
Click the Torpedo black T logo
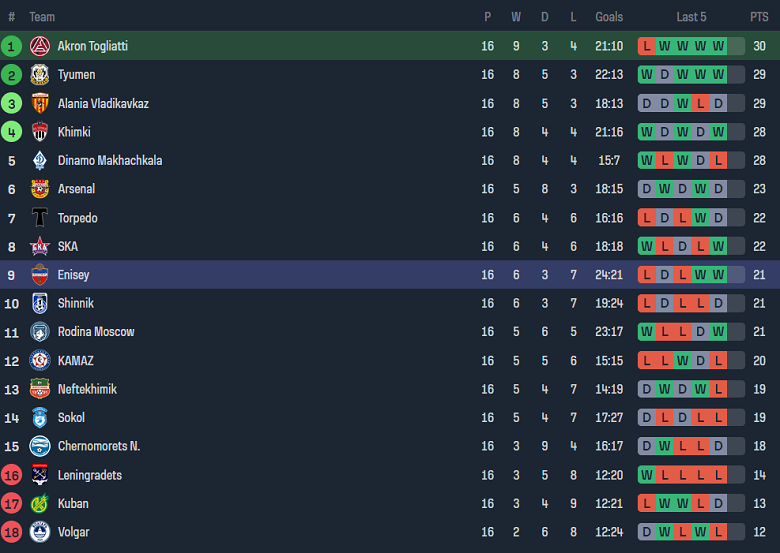tap(40, 218)
